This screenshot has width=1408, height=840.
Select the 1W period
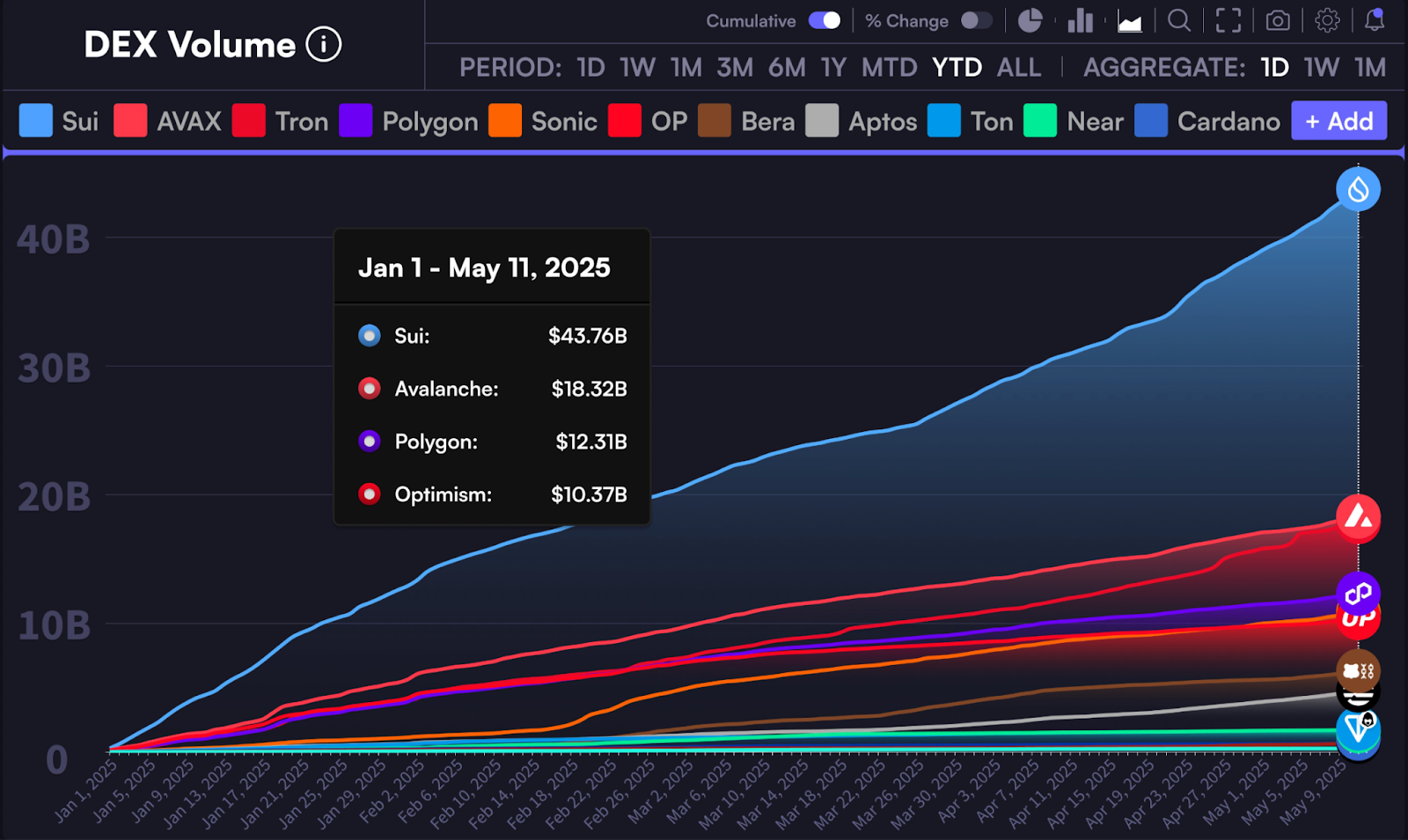tap(637, 68)
